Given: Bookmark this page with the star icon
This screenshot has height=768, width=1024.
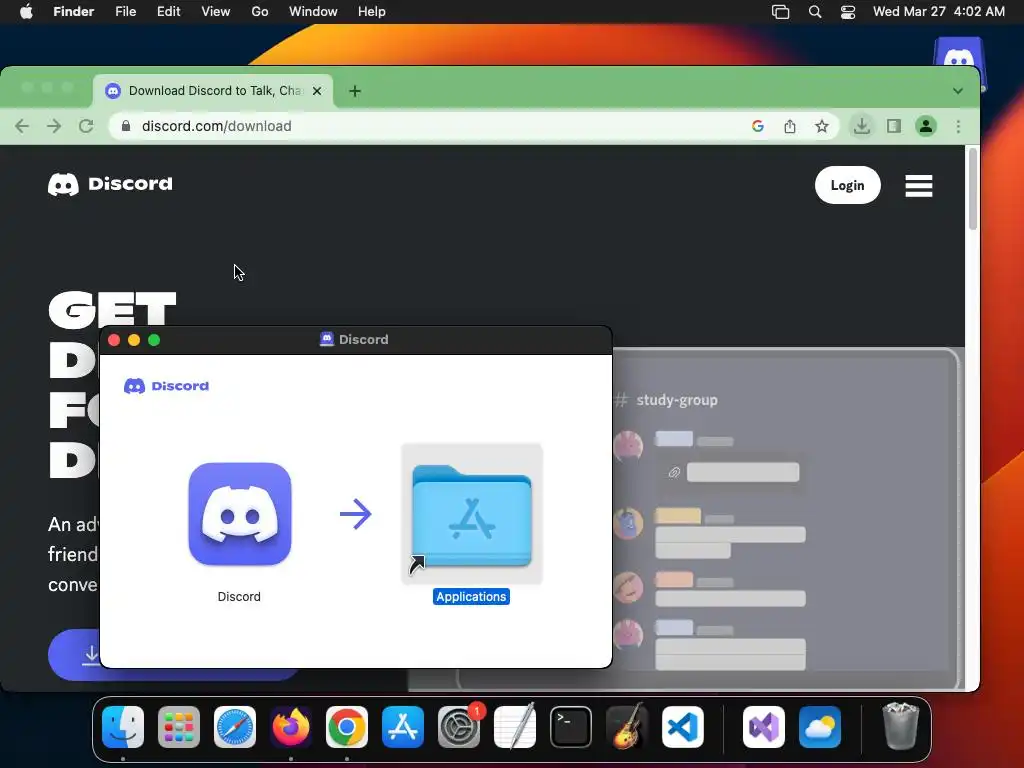Looking at the screenshot, I should click(822, 126).
